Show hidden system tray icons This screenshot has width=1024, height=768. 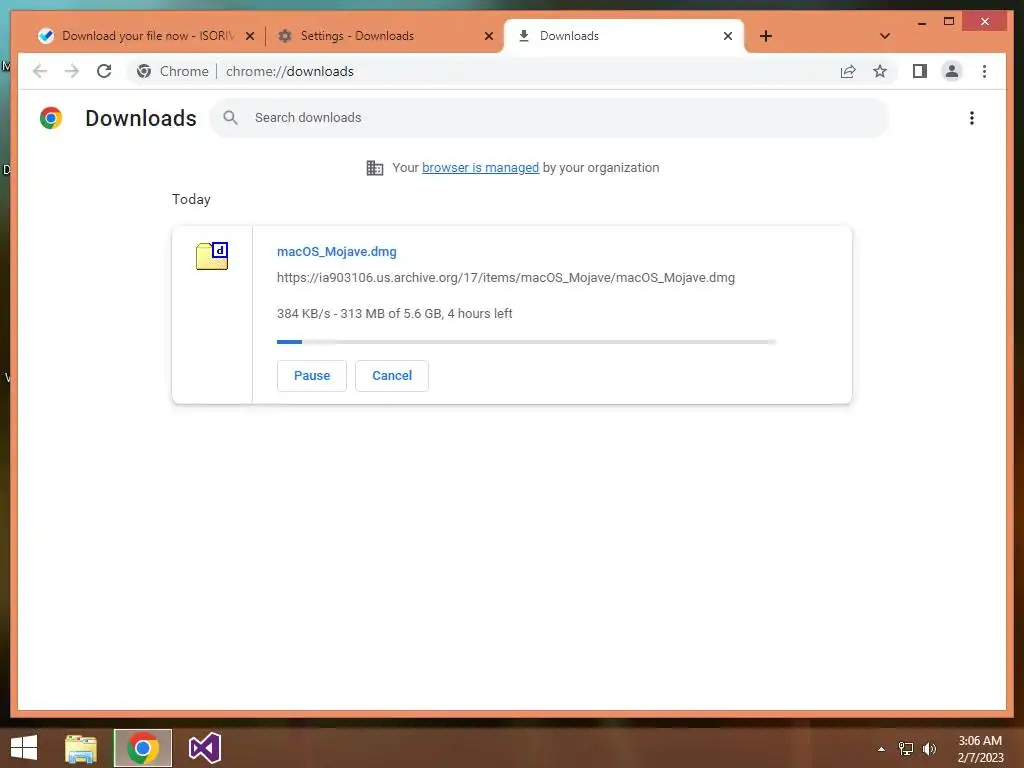881,749
